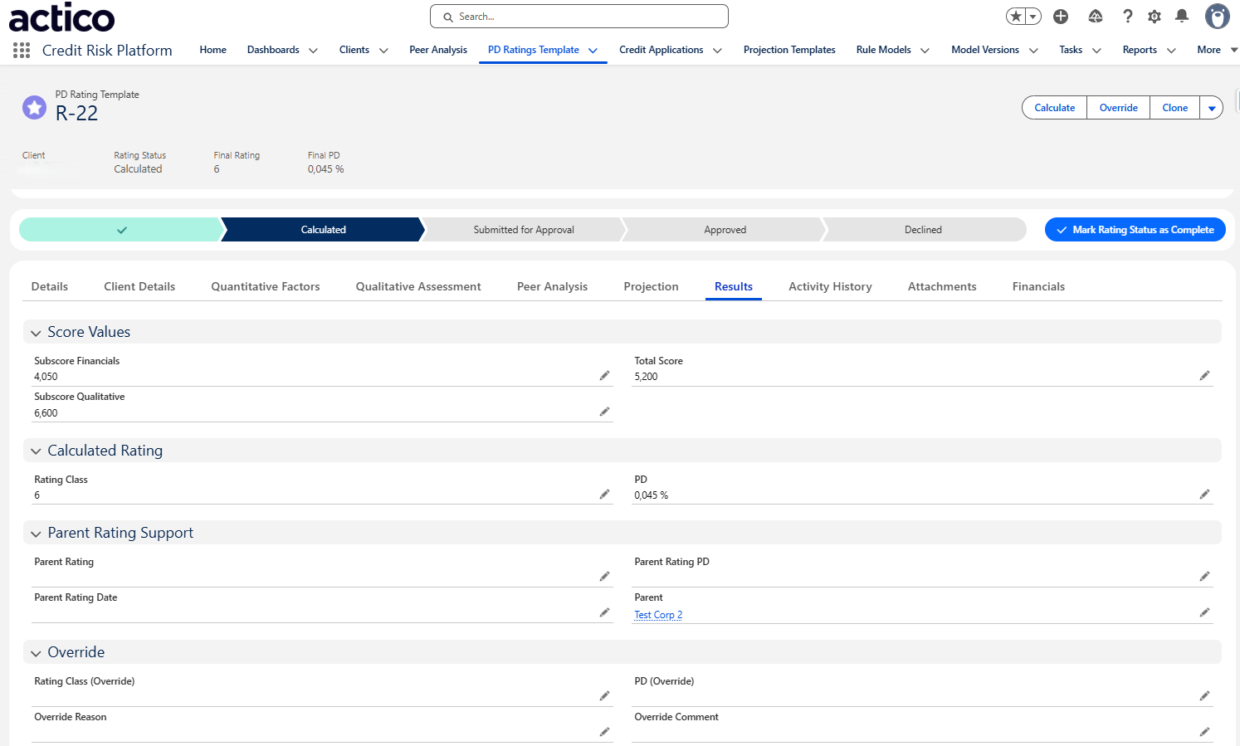Switch to the Client Details tab

(139, 286)
